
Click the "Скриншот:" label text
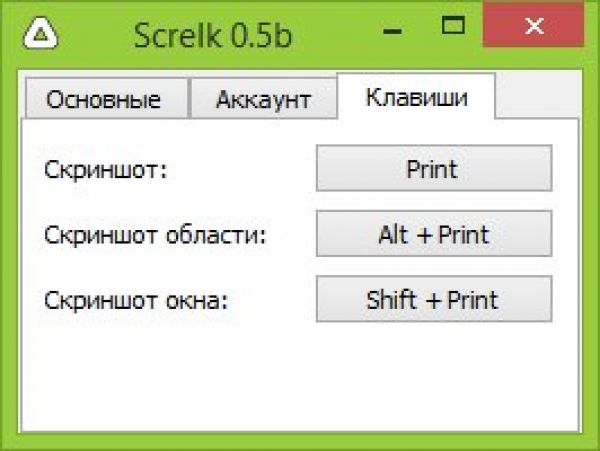click(105, 170)
